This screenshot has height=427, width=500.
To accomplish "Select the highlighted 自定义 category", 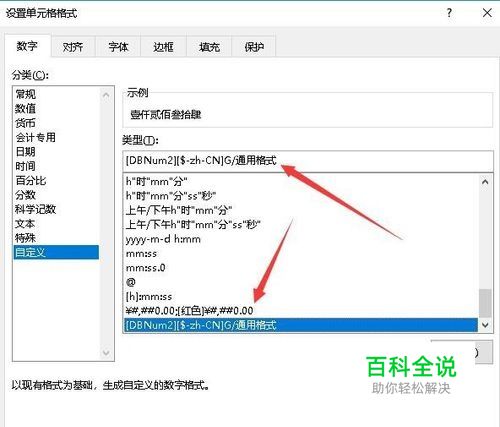I will point(56,252).
